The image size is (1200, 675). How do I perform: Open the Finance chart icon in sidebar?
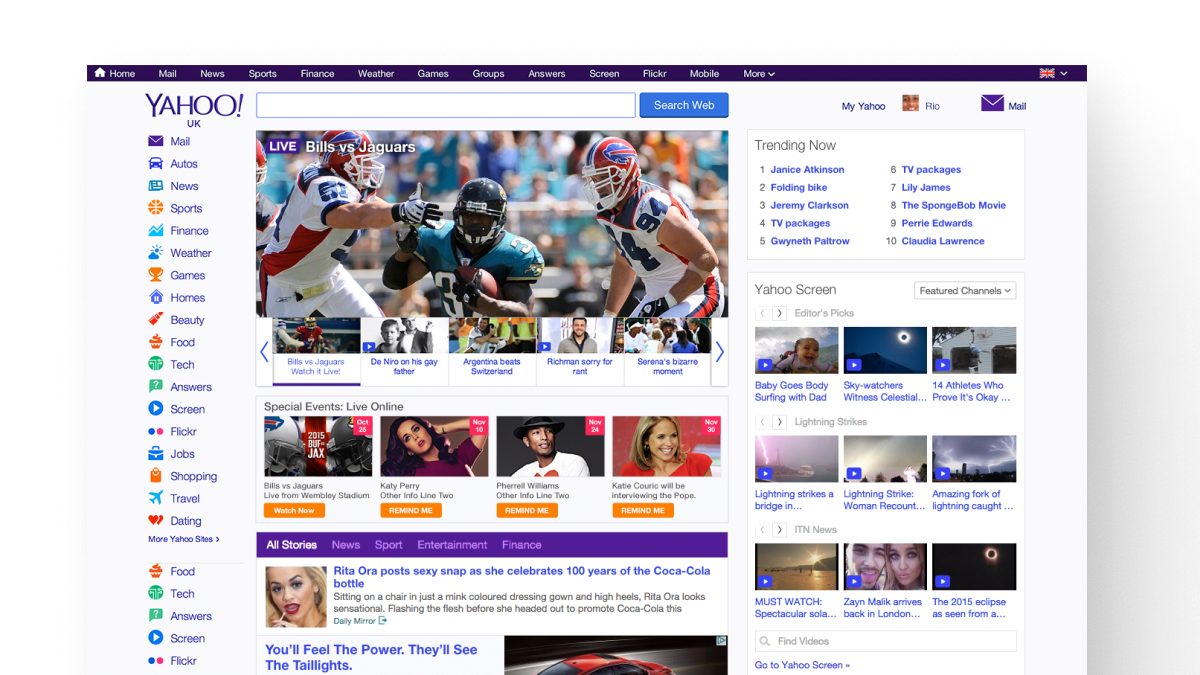(156, 230)
